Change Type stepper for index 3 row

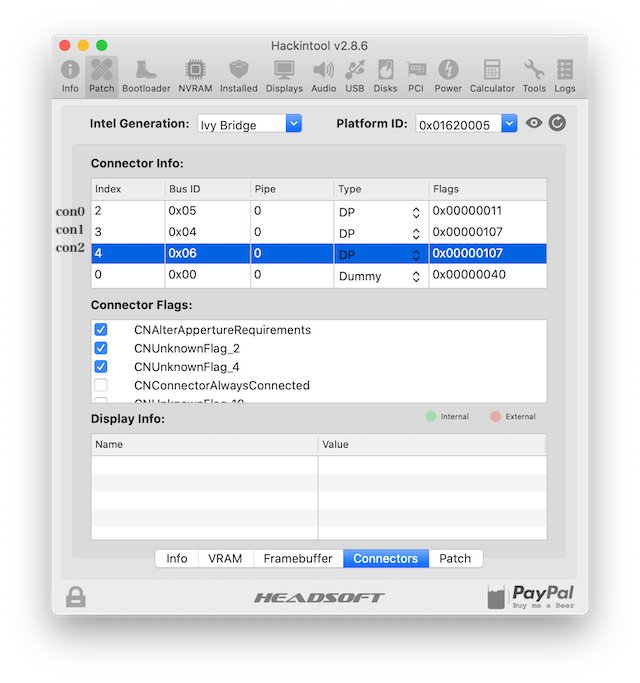point(416,234)
